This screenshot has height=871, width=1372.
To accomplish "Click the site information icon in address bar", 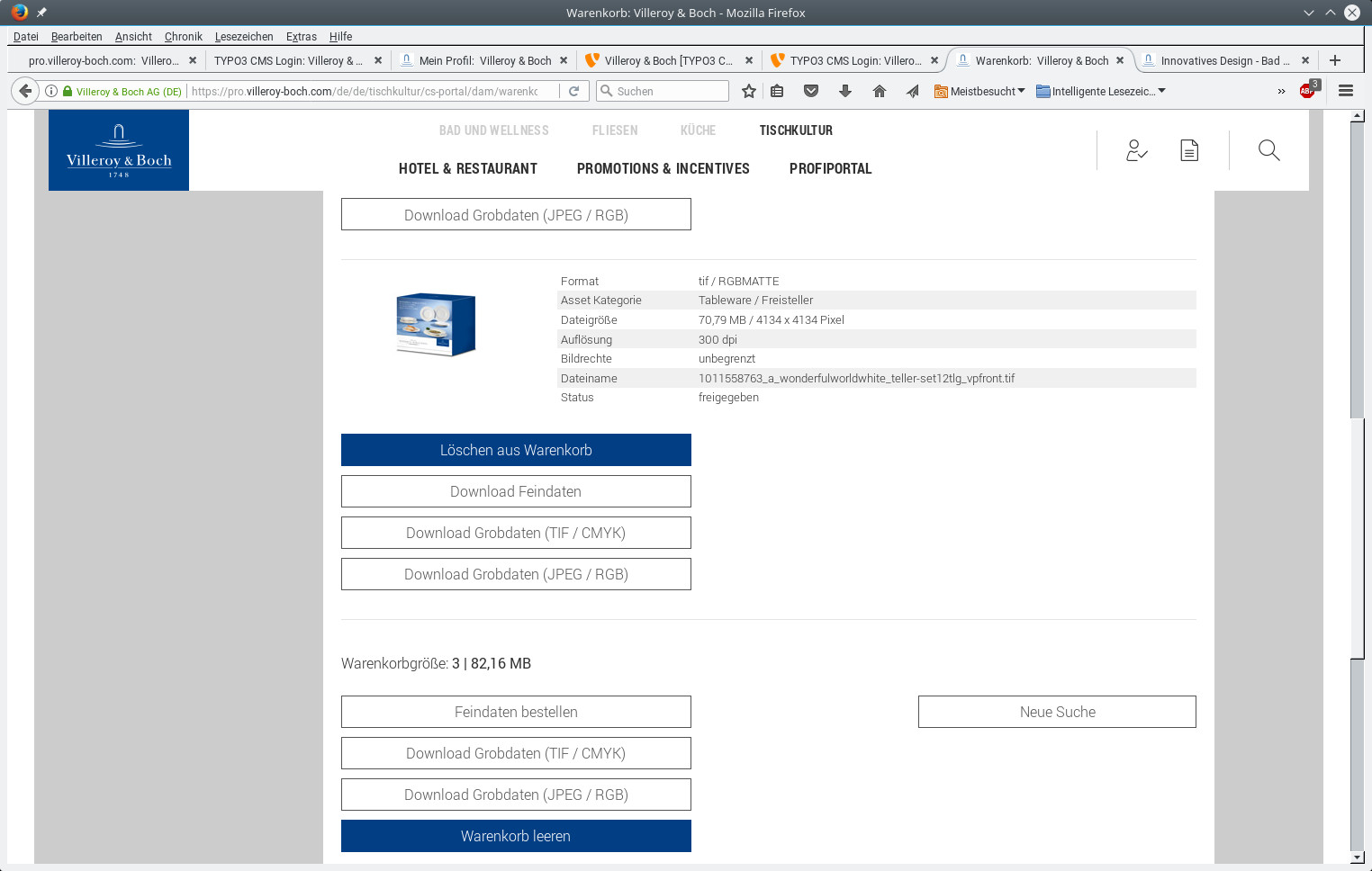I will (51, 91).
